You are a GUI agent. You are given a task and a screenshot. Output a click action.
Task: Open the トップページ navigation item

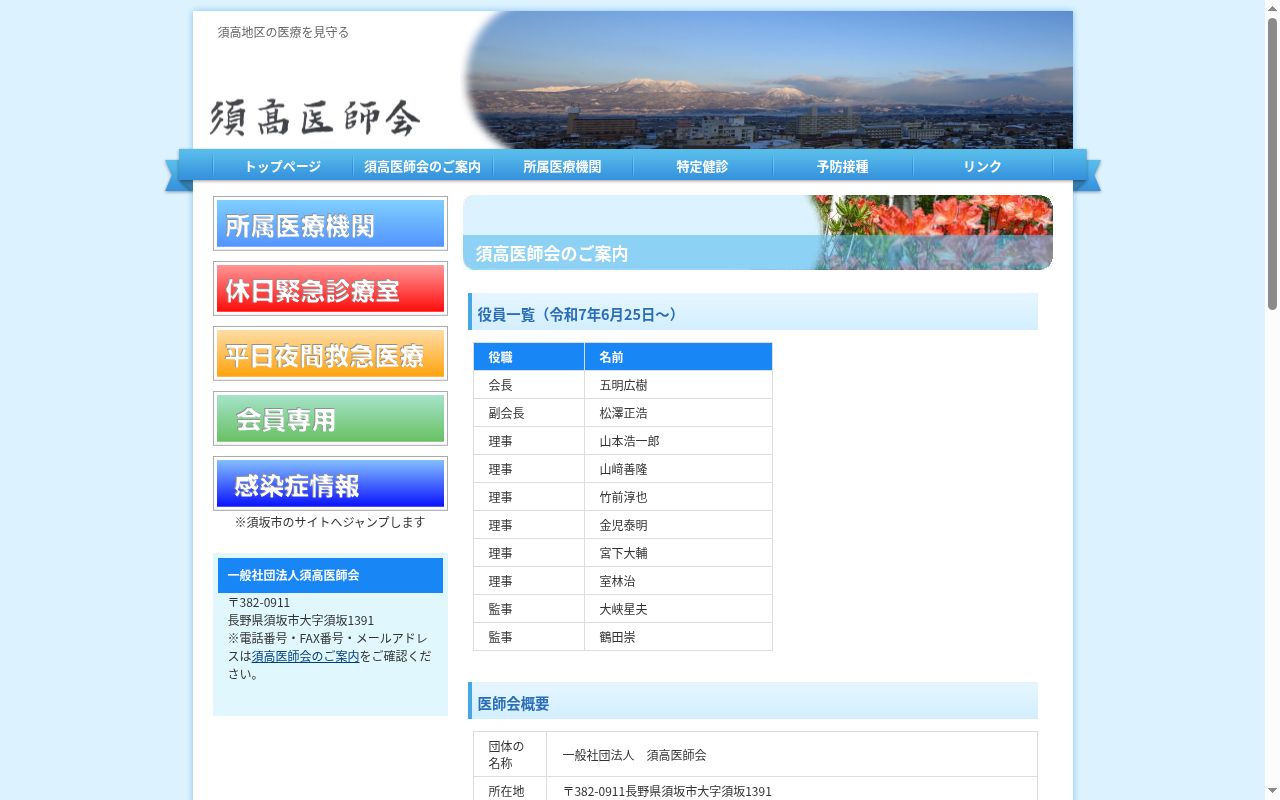(x=283, y=167)
